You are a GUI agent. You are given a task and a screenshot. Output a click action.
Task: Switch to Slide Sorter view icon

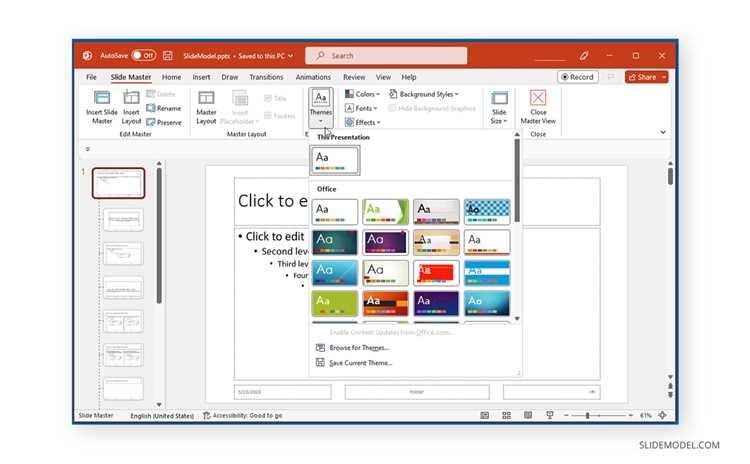pyautogui.click(x=507, y=415)
